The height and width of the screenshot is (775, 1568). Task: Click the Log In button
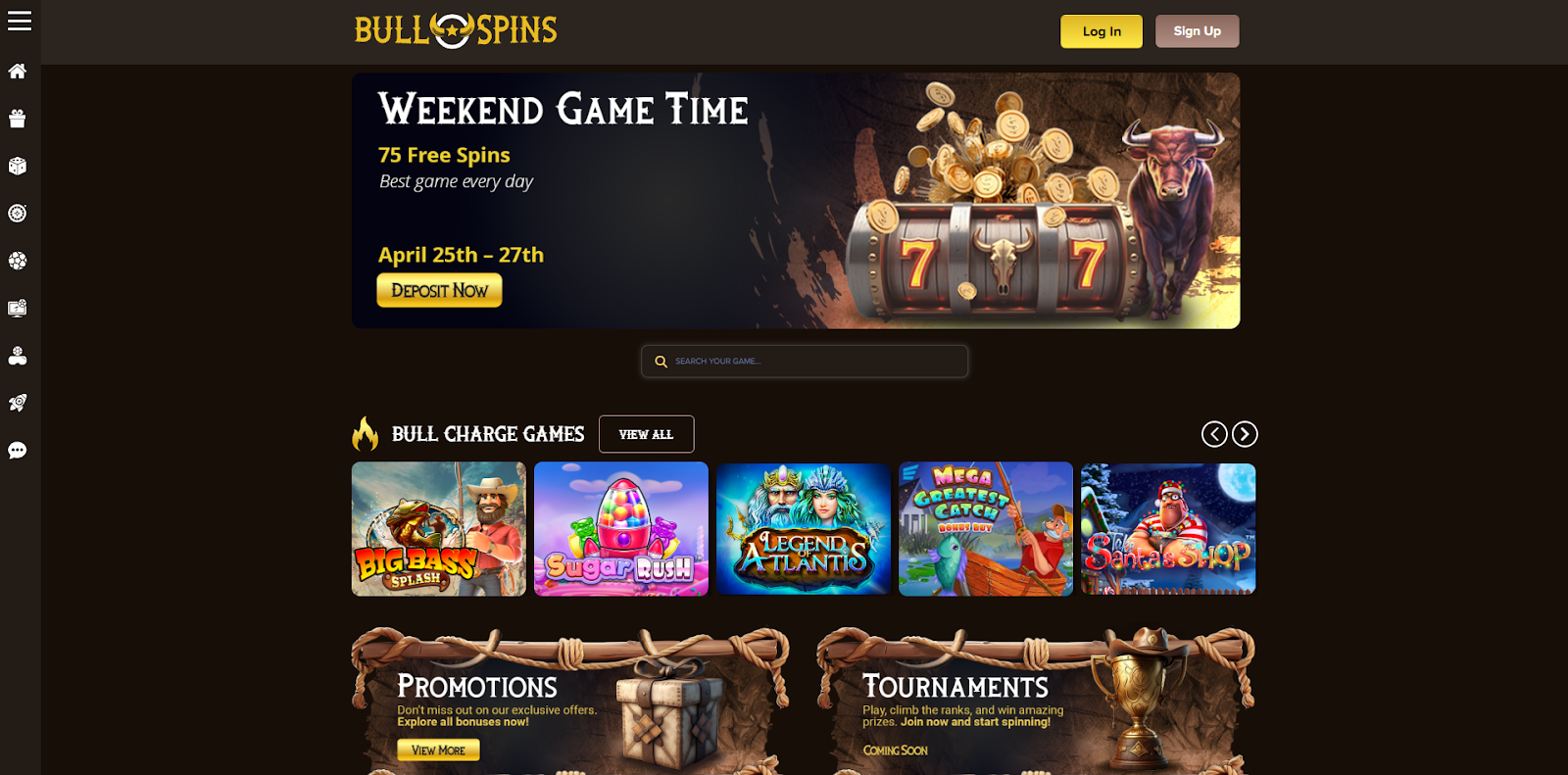1102,31
